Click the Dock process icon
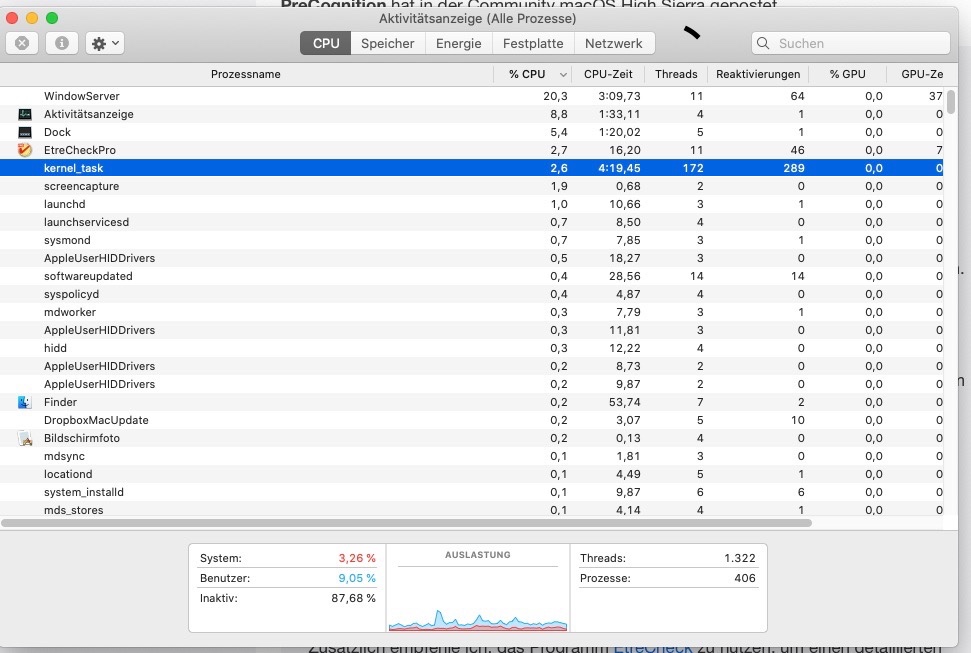The height and width of the screenshot is (653, 971). (25, 132)
